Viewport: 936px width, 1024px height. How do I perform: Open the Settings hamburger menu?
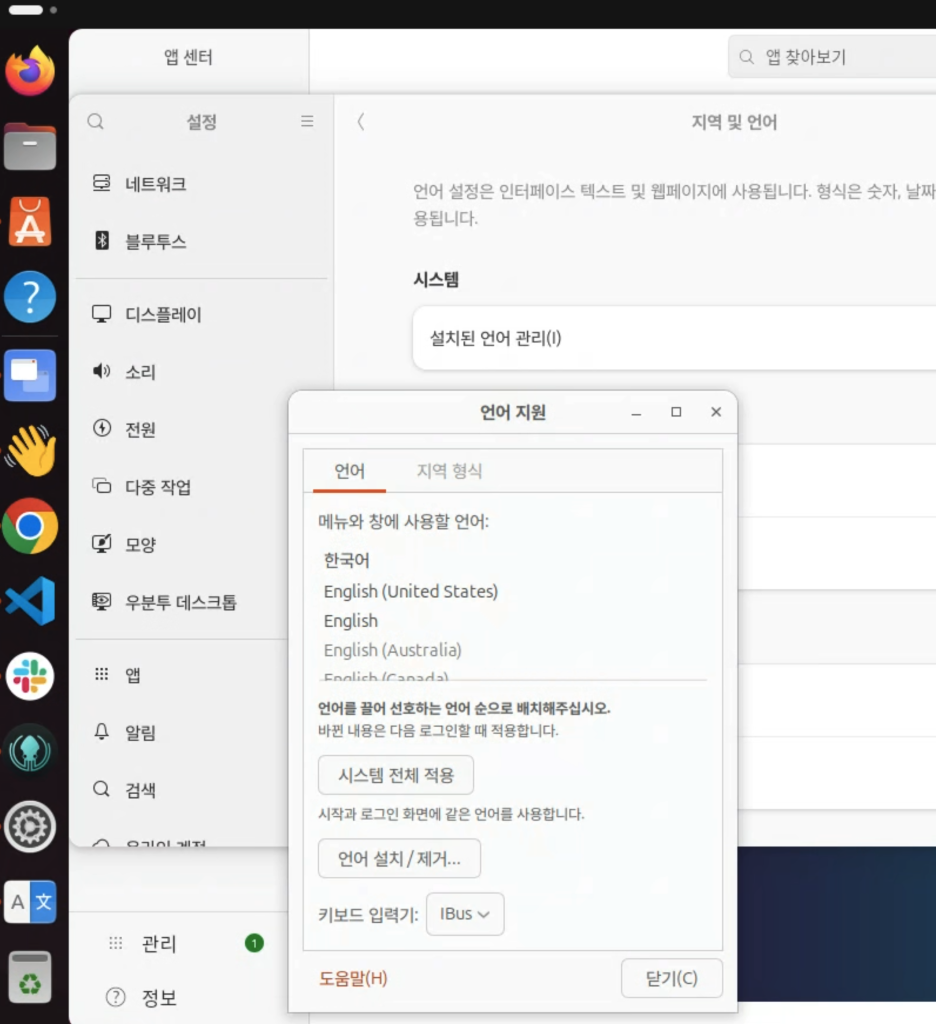click(307, 121)
